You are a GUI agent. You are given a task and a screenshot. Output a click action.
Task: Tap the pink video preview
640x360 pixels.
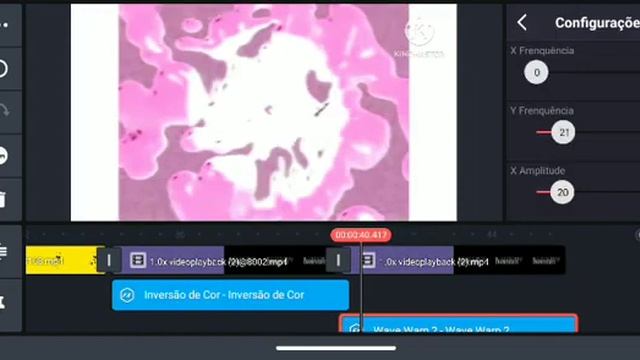coord(264,113)
